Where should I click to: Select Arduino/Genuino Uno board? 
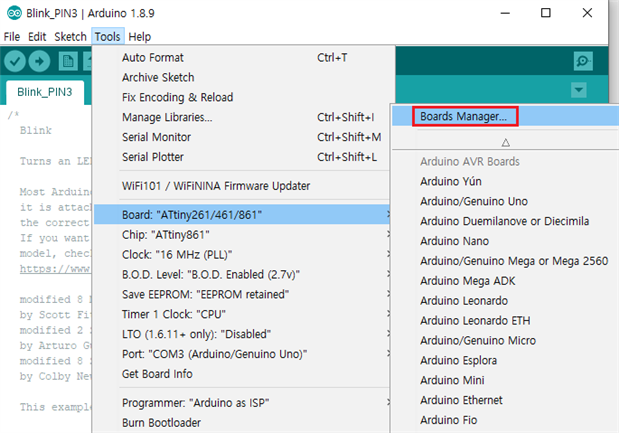tap(505, 201)
